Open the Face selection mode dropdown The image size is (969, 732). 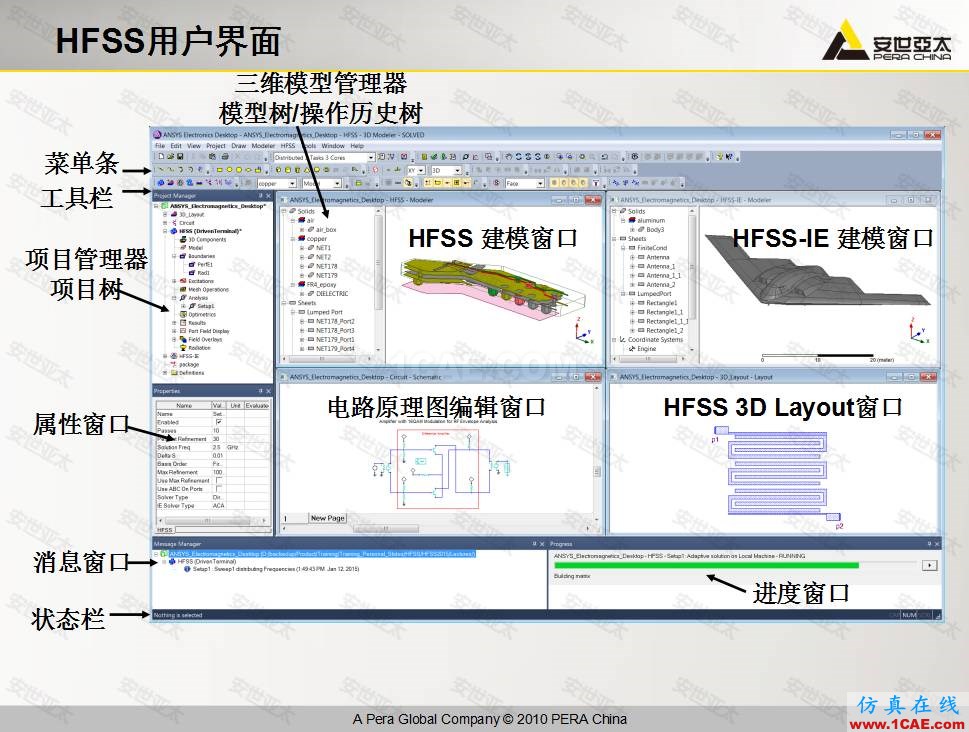(540, 184)
